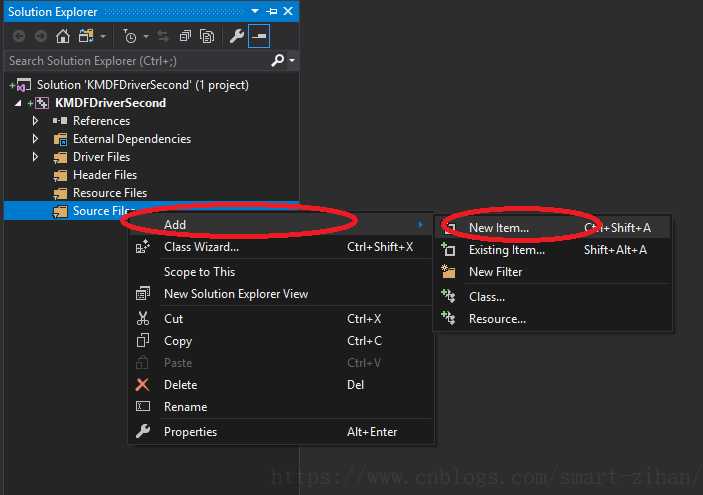Expand the Driver Files node
The width and height of the screenshot is (703, 495).
pos(35,156)
